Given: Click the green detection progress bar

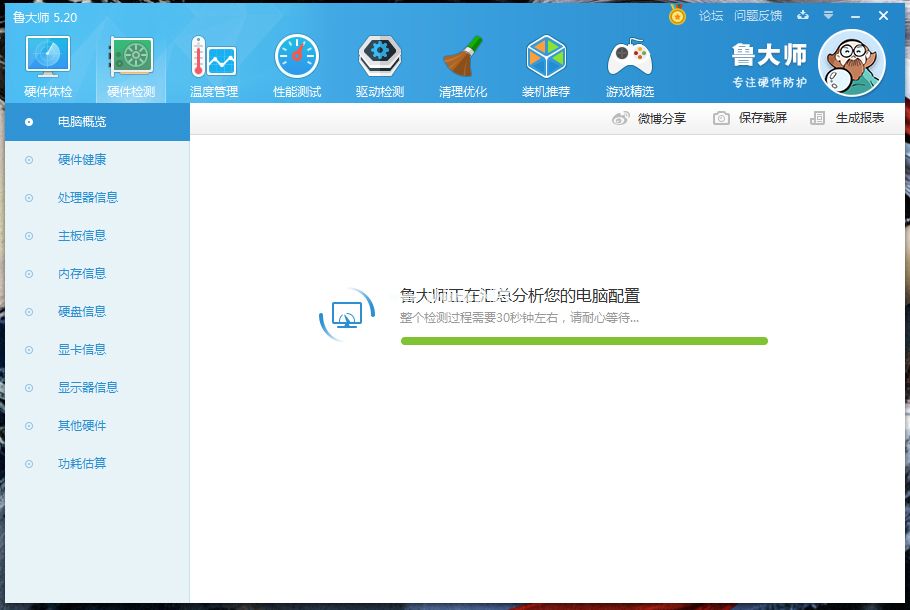Looking at the screenshot, I should click(584, 340).
